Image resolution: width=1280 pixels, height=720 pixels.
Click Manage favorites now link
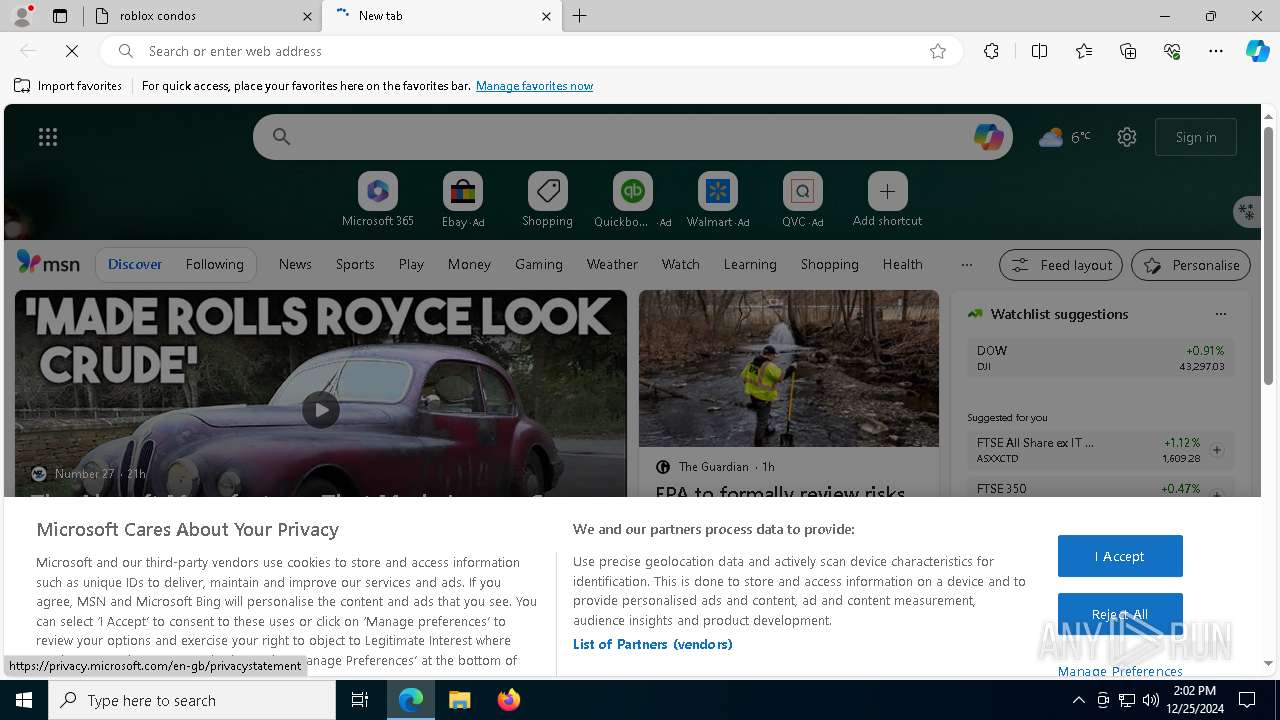(534, 86)
